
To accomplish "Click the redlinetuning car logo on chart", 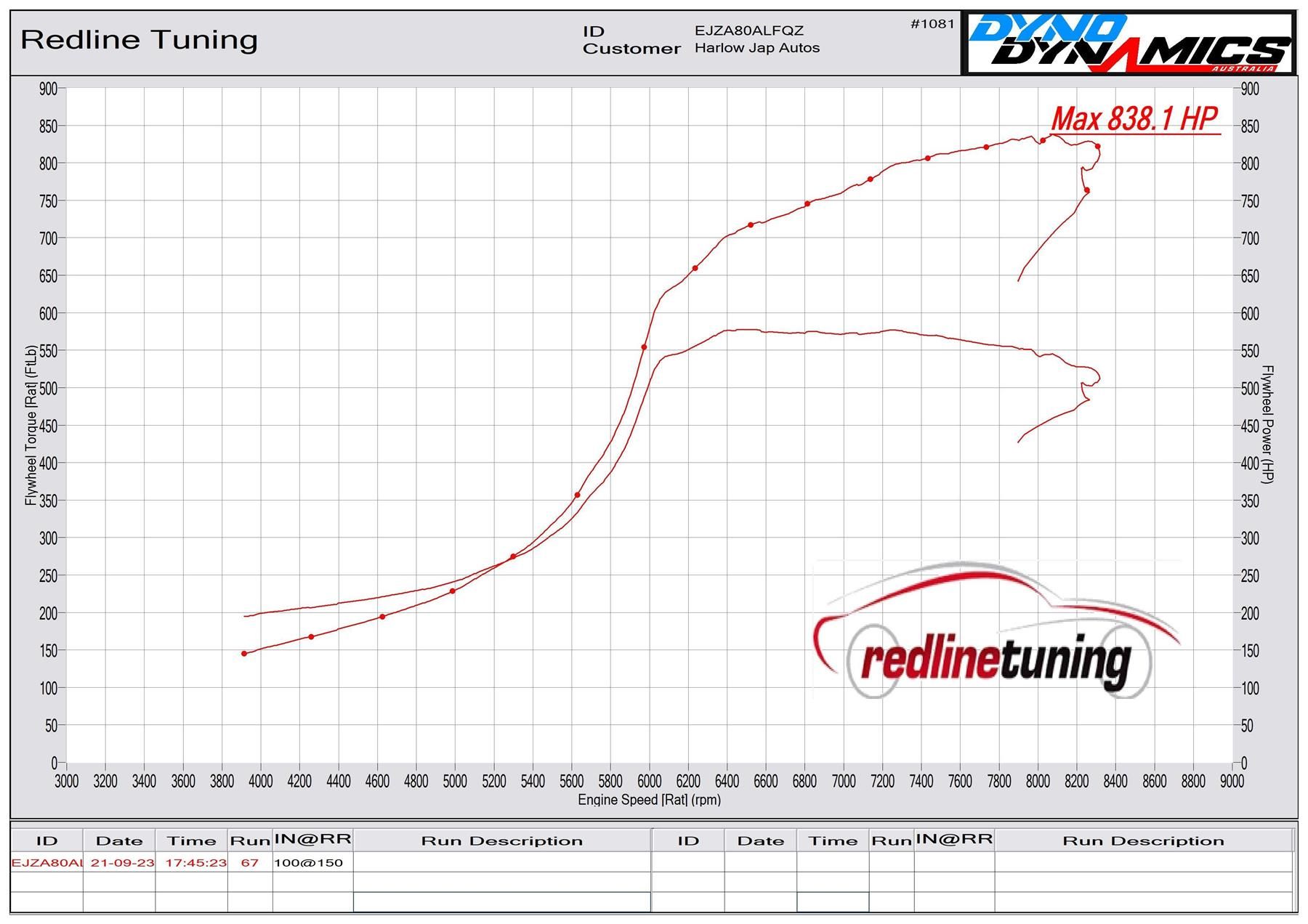I will pyautogui.click(x=997, y=629).
